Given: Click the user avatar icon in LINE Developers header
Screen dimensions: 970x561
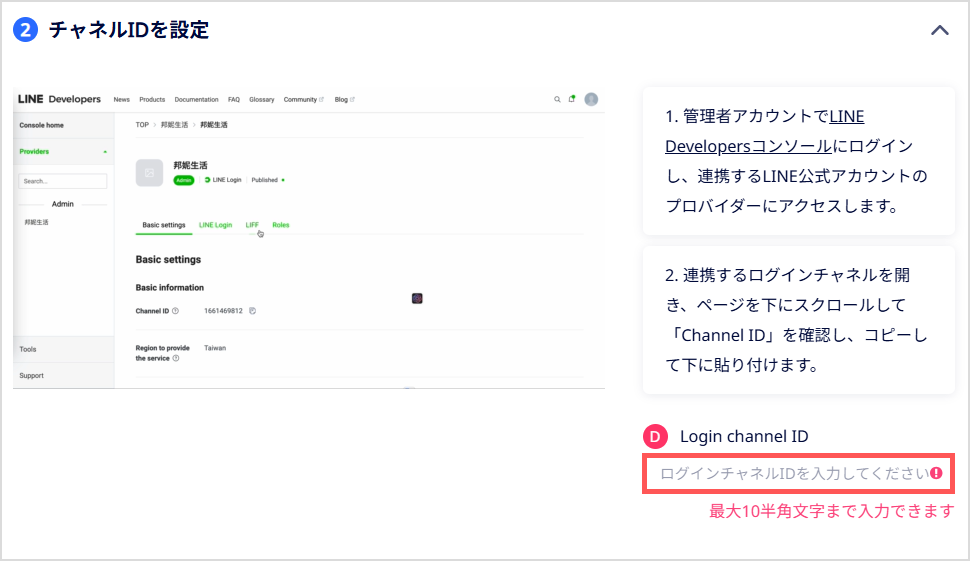Looking at the screenshot, I should click(591, 99).
